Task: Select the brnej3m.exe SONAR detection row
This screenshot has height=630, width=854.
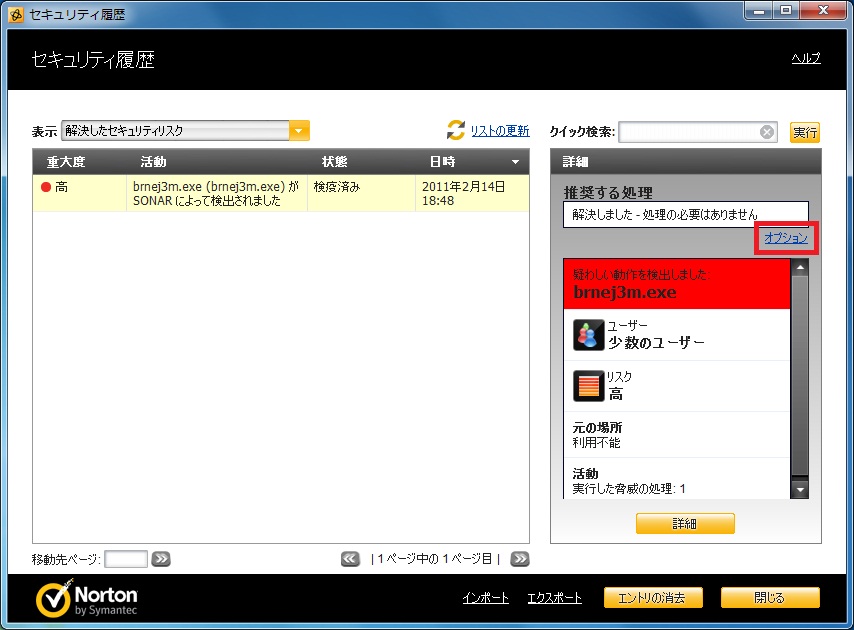Action: tap(281, 193)
